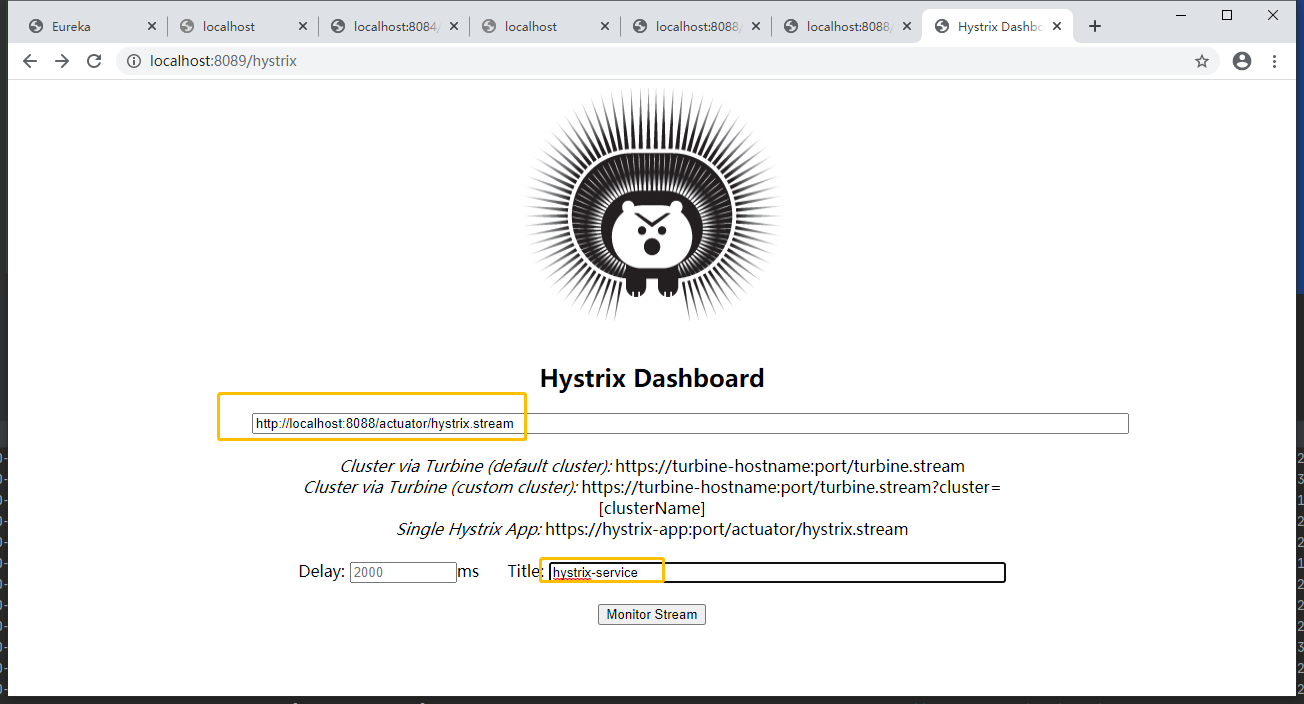Close the Hystrix Dashboard tab

tap(1058, 27)
